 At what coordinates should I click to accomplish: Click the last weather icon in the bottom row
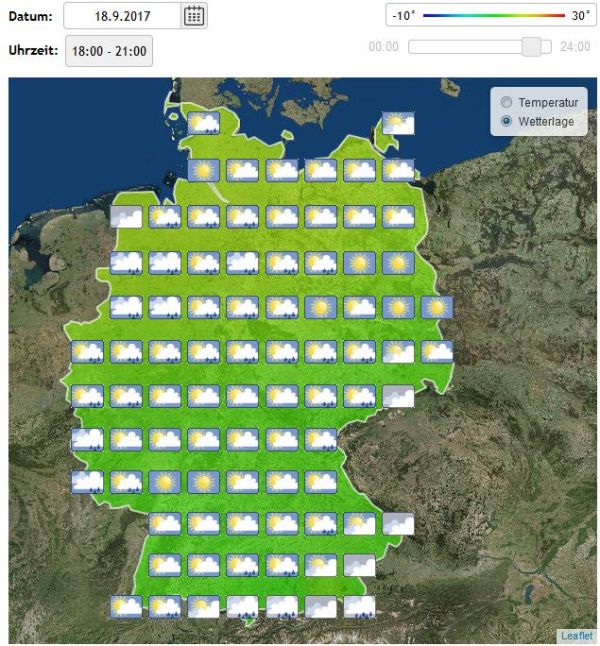[x=359, y=606]
